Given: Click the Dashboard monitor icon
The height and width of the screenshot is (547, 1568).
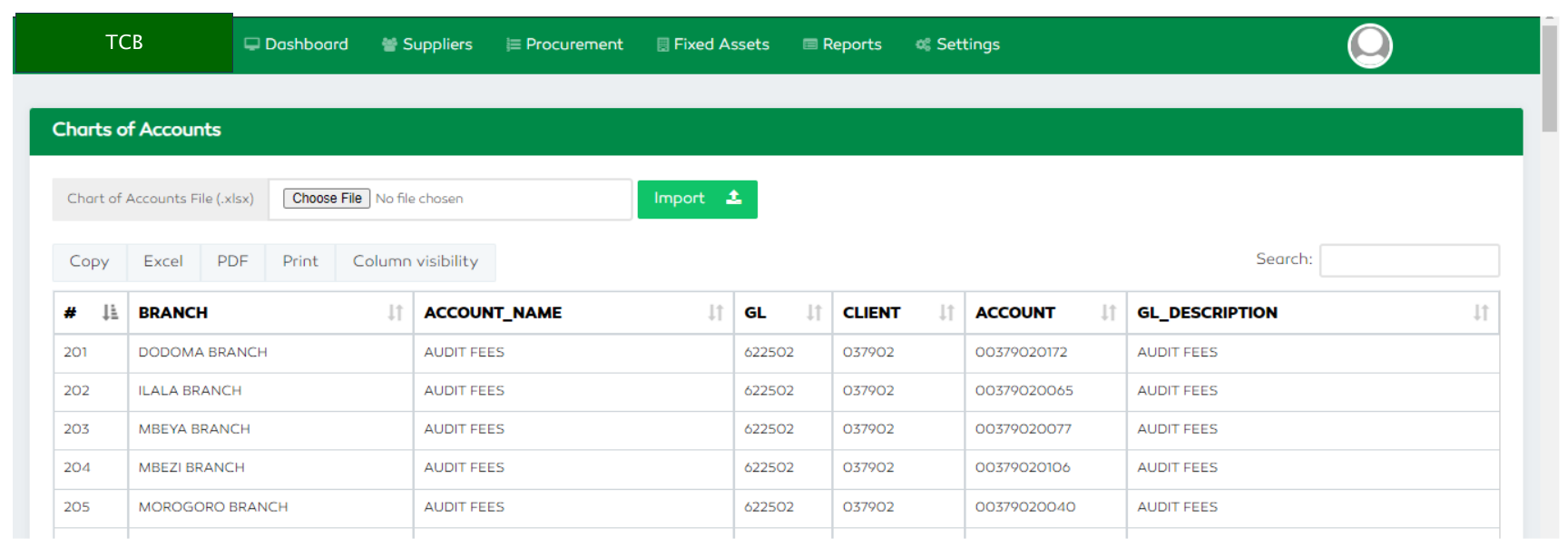Looking at the screenshot, I should coord(252,44).
